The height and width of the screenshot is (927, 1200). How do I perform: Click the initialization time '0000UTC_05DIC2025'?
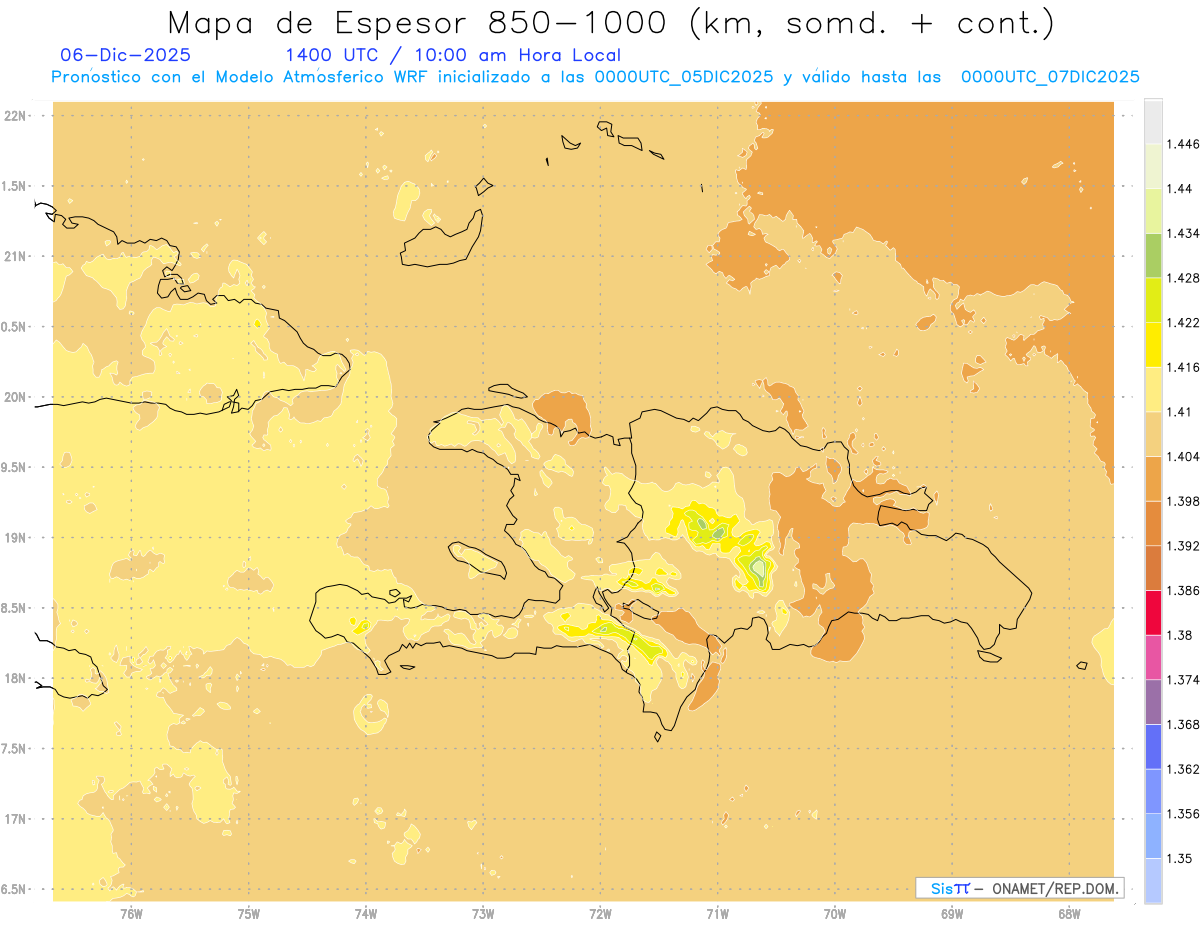[683, 77]
